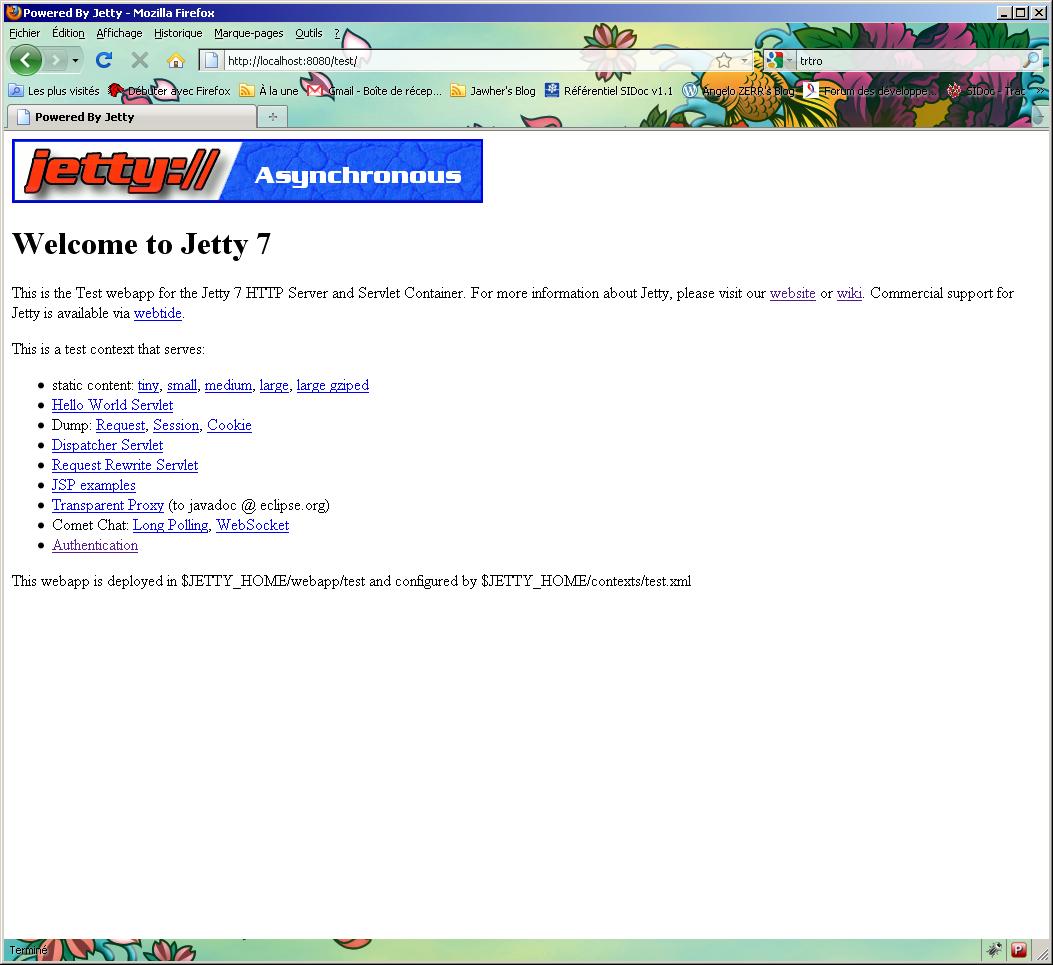This screenshot has width=1053, height=965.
Task: Go to the home page icon
Action: pyautogui.click(x=176, y=60)
